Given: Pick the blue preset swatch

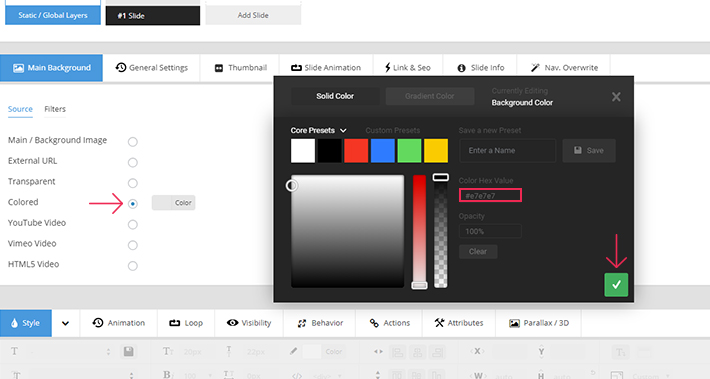Looking at the screenshot, I should click(383, 151).
